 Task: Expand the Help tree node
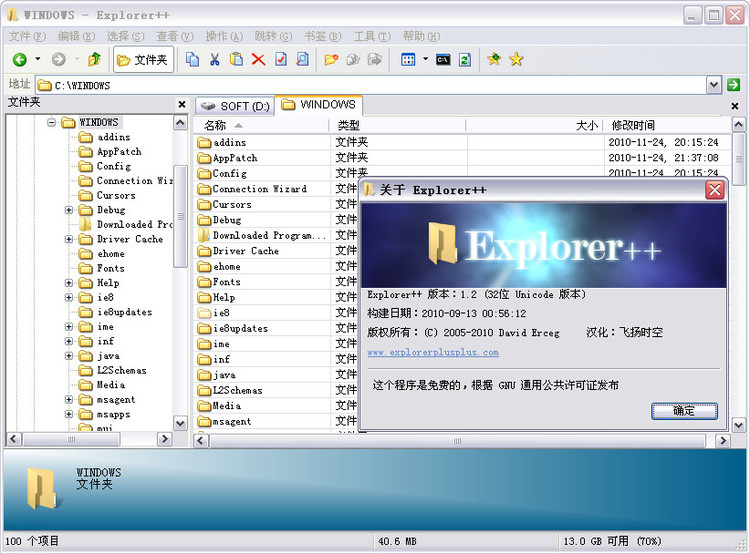pos(69,283)
